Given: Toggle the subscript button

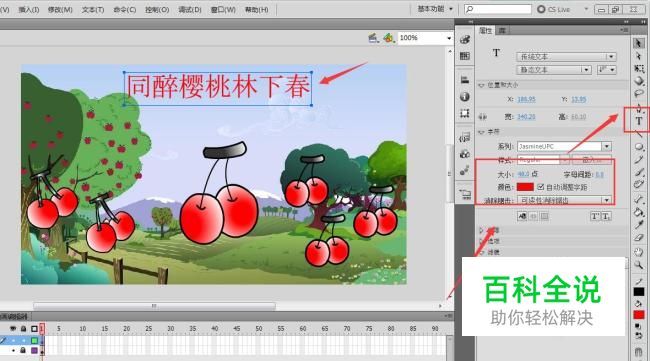Looking at the screenshot, I should 606,216.
